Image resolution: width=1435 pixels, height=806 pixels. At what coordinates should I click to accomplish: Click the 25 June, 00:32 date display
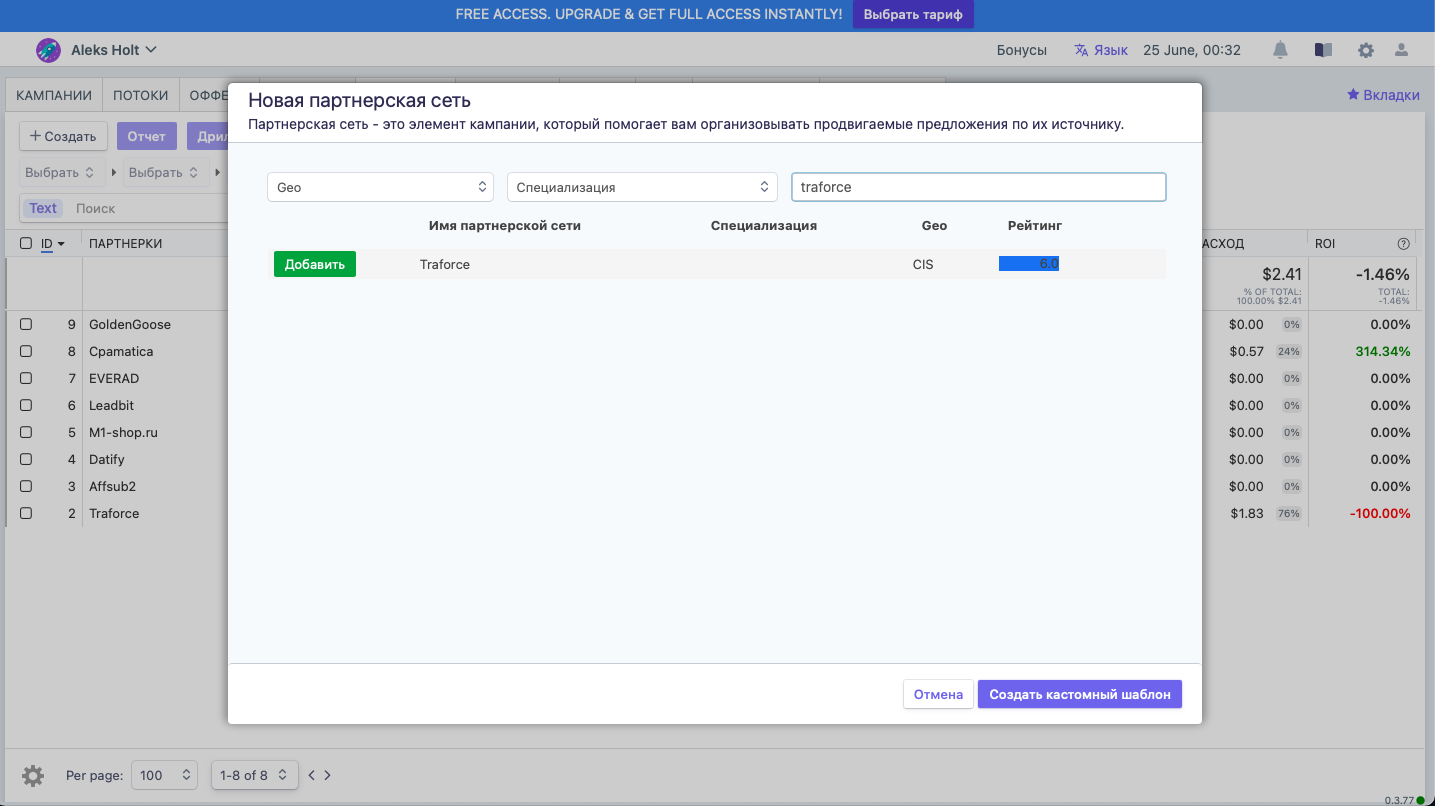point(1192,50)
